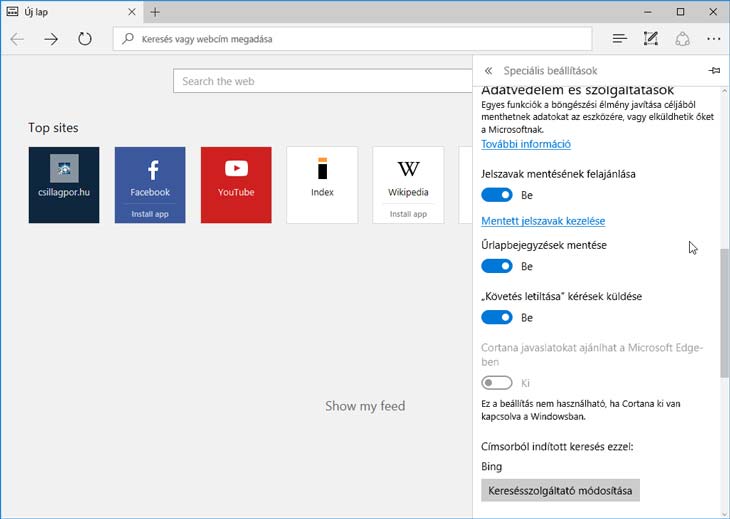Pin the settings pane with pin icon
730x519 pixels.
click(x=713, y=71)
